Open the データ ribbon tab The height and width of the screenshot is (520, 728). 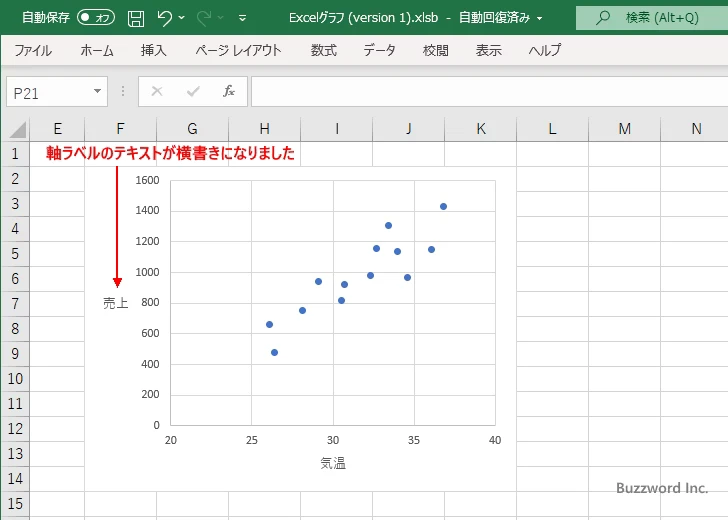pos(379,50)
